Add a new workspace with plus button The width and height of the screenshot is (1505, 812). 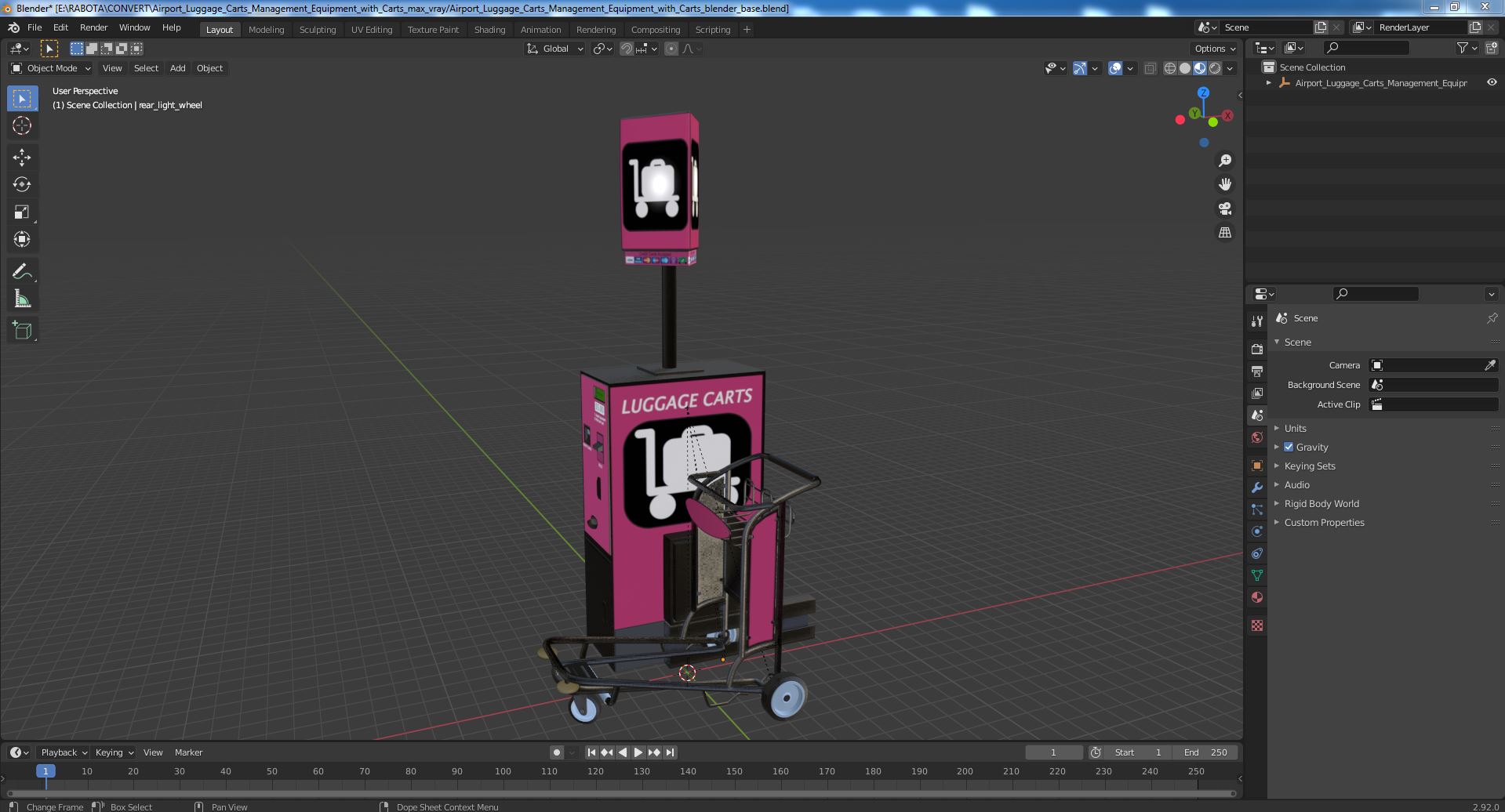747,30
